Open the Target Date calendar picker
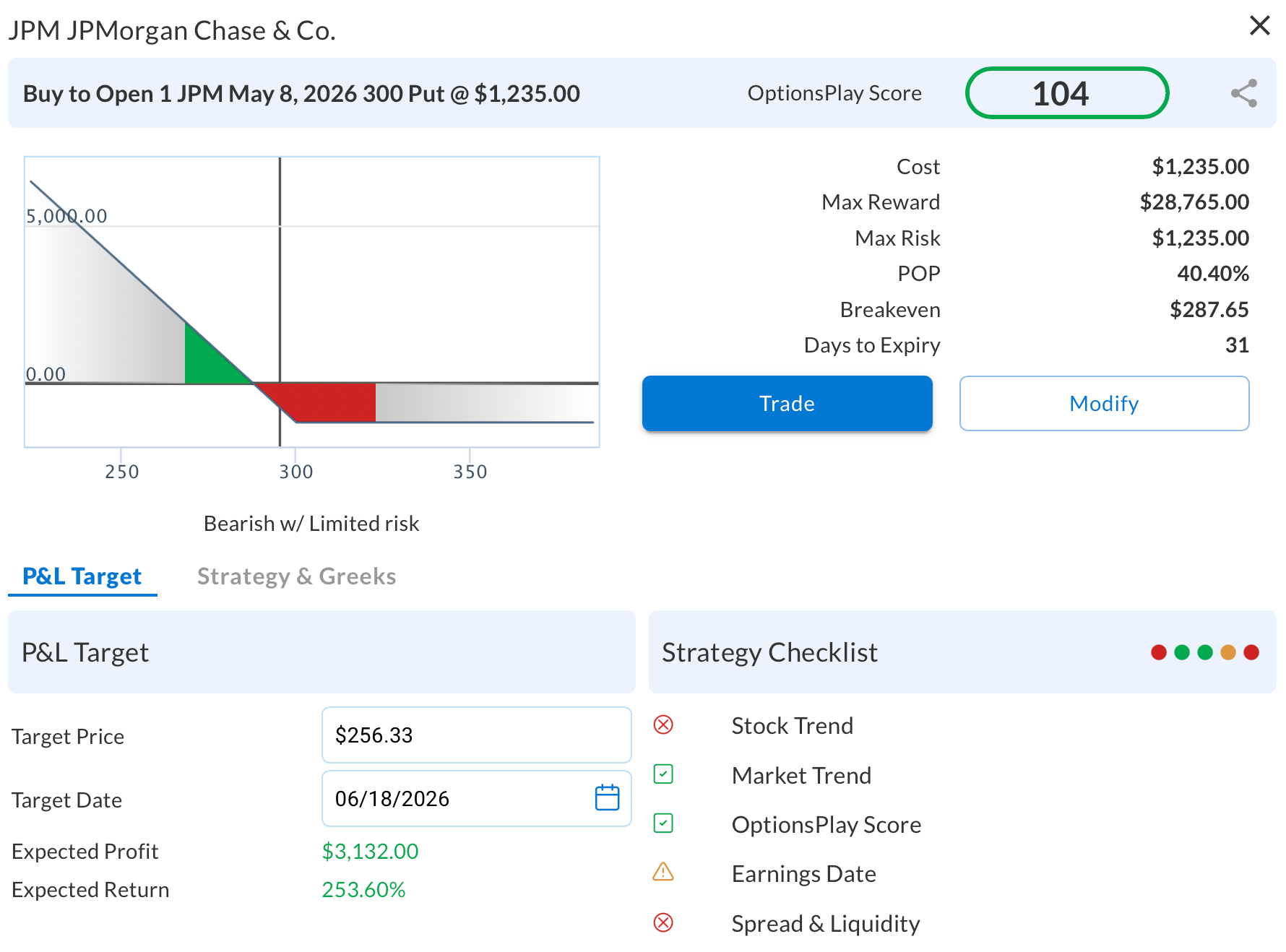Screen dimensions: 1286x952 point(607,797)
